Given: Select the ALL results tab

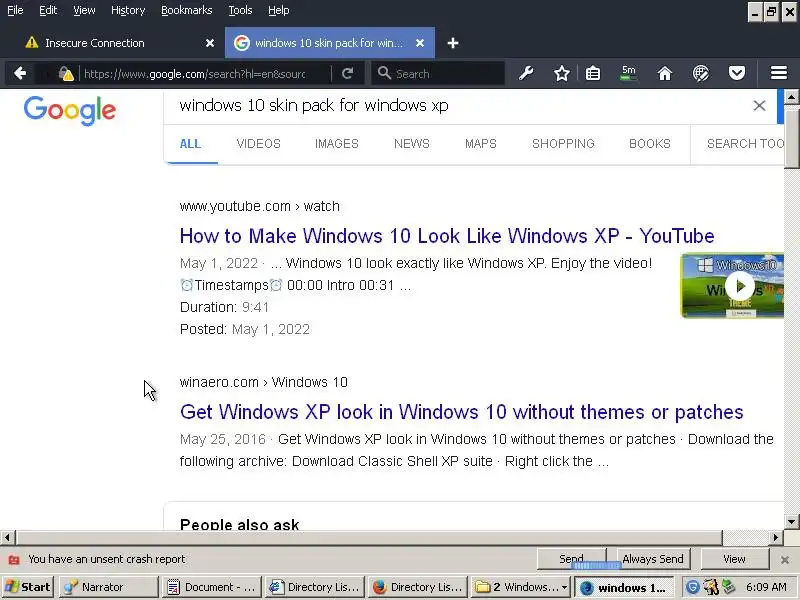Looking at the screenshot, I should point(190,144).
